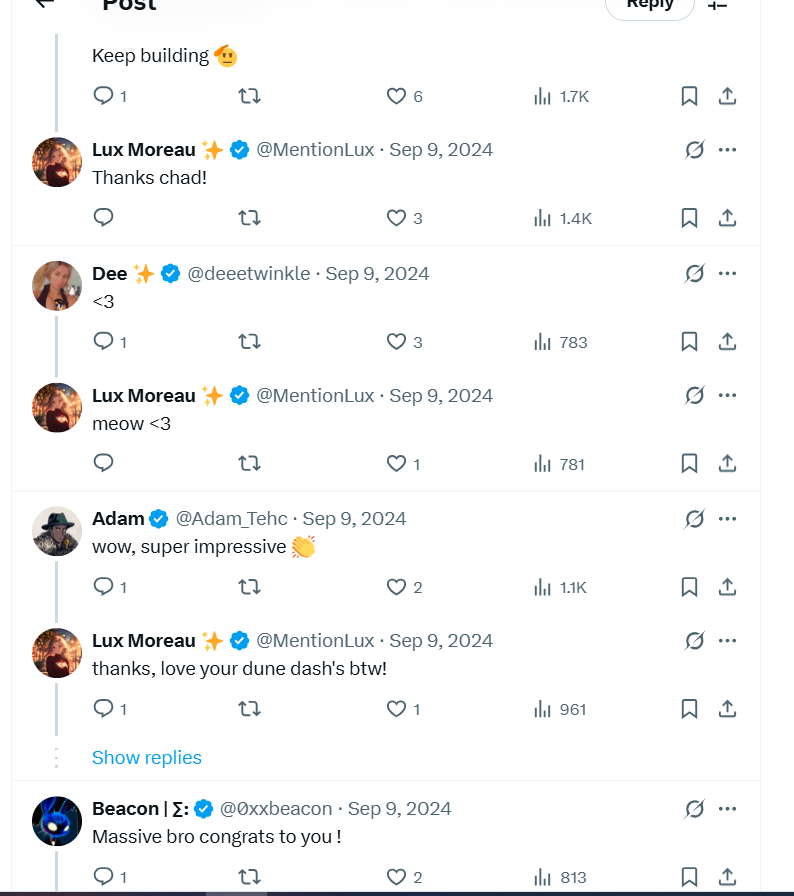Bookmark the "thanks, love your dune dash's" reply

689,709
